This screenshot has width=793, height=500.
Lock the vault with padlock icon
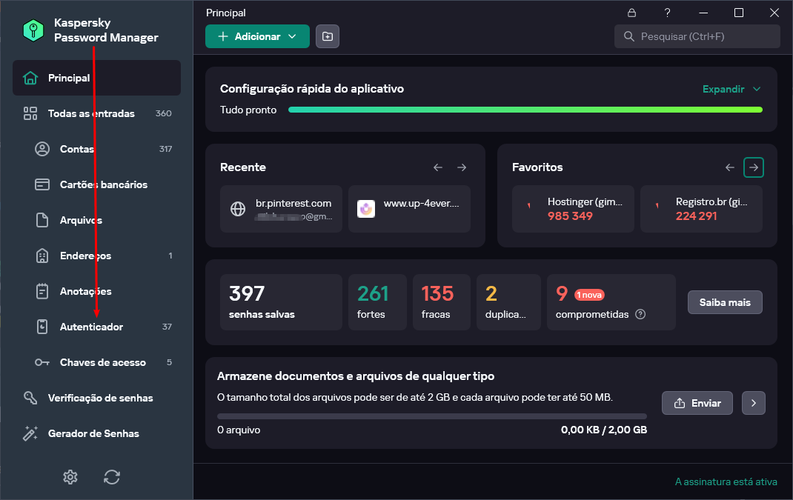tap(632, 13)
